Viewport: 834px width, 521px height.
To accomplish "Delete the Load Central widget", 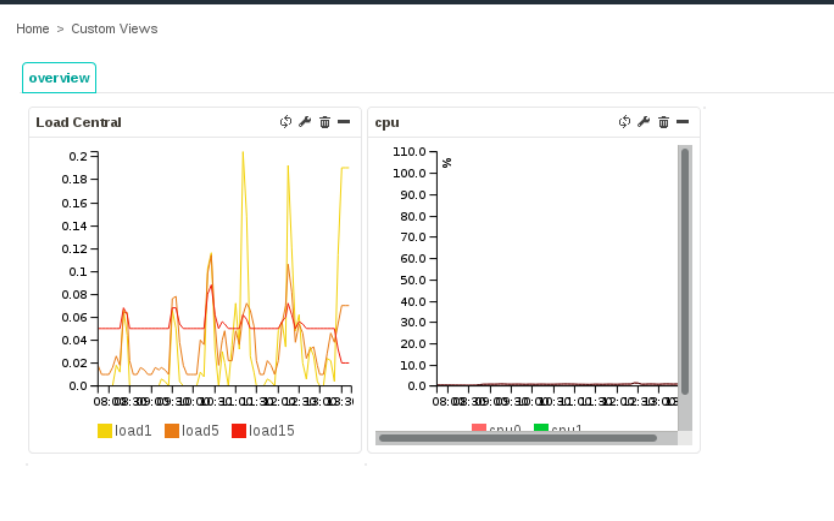I will pyautogui.click(x=324, y=122).
